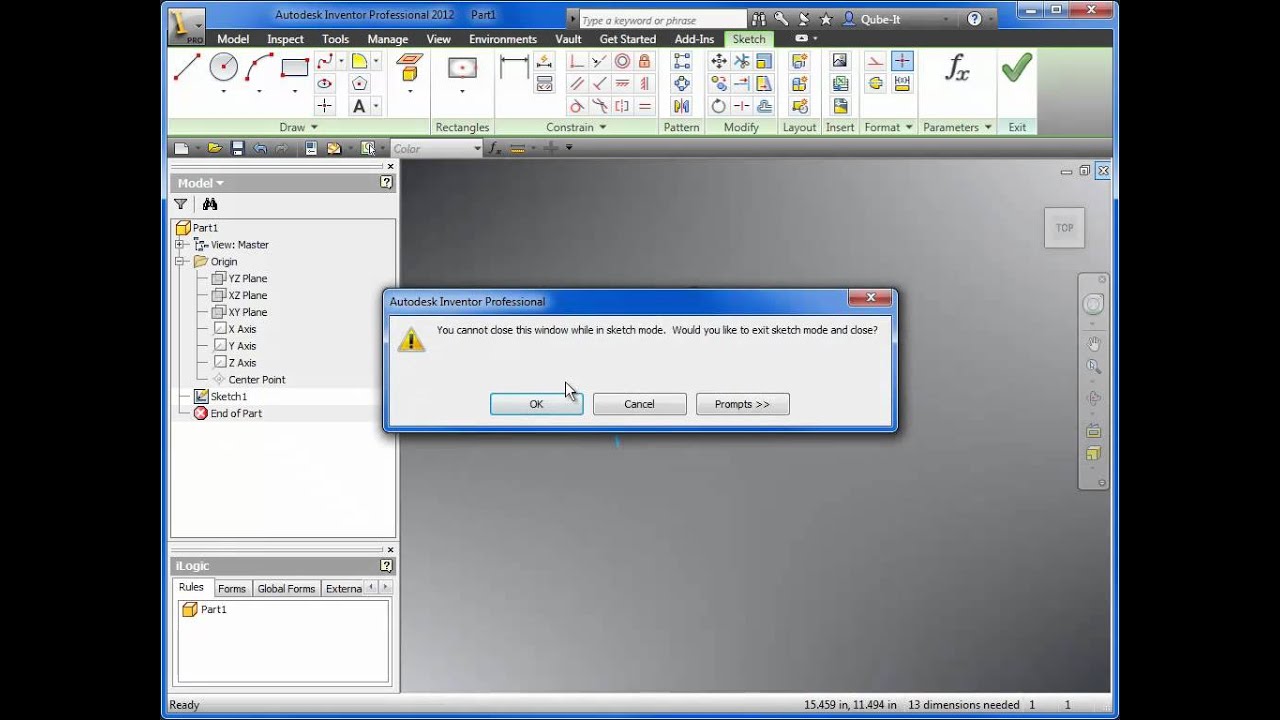Select the Rectangular Pattern tool
This screenshot has width=1280, height=720.
click(681, 62)
